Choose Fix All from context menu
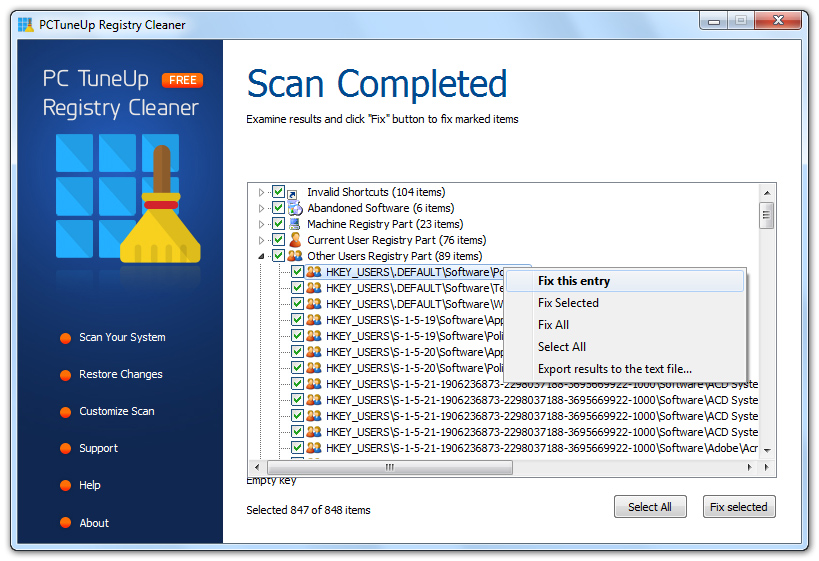Screen dimensions: 819x561 point(625,325)
